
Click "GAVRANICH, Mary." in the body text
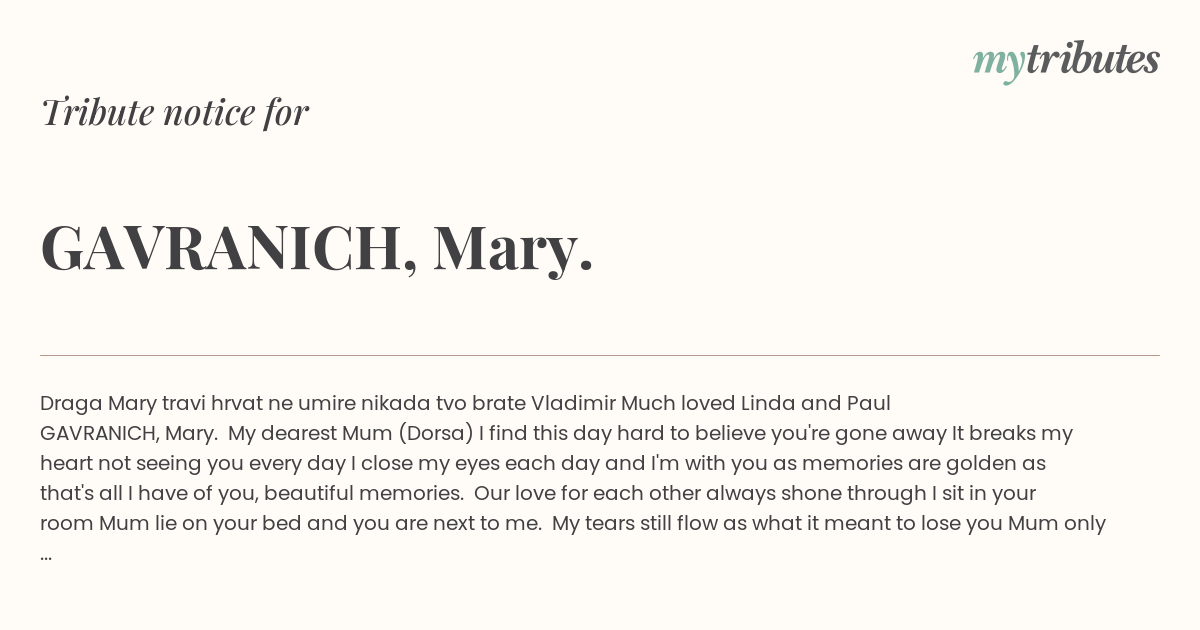[129, 433]
